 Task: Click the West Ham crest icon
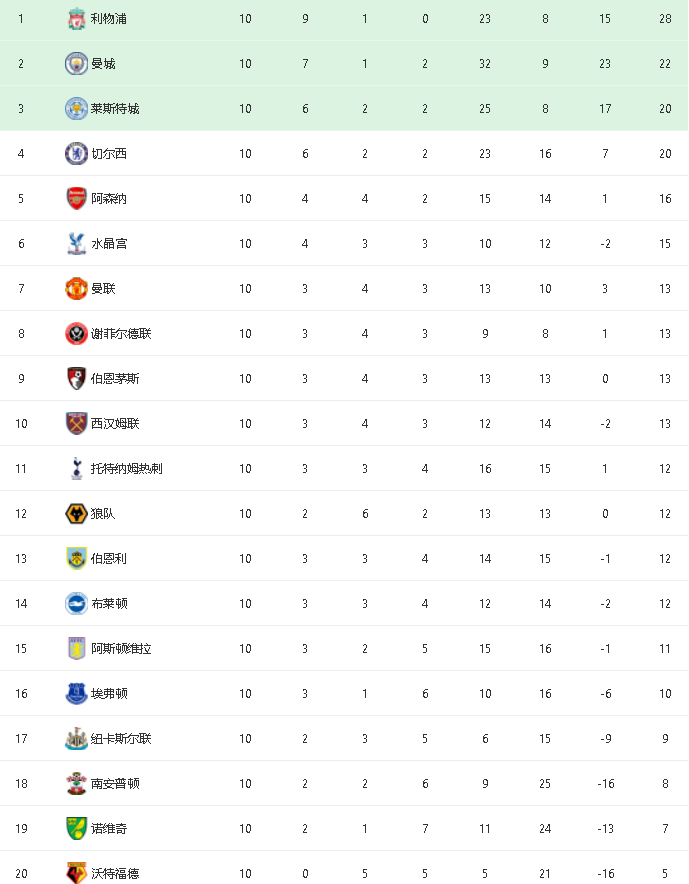coord(76,423)
